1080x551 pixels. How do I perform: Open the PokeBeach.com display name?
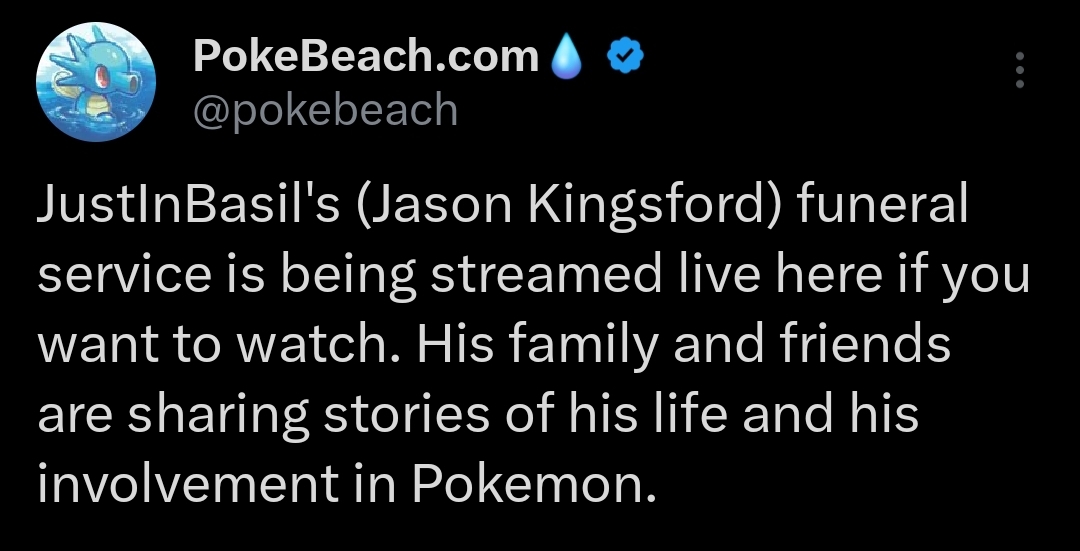(366, 57)
